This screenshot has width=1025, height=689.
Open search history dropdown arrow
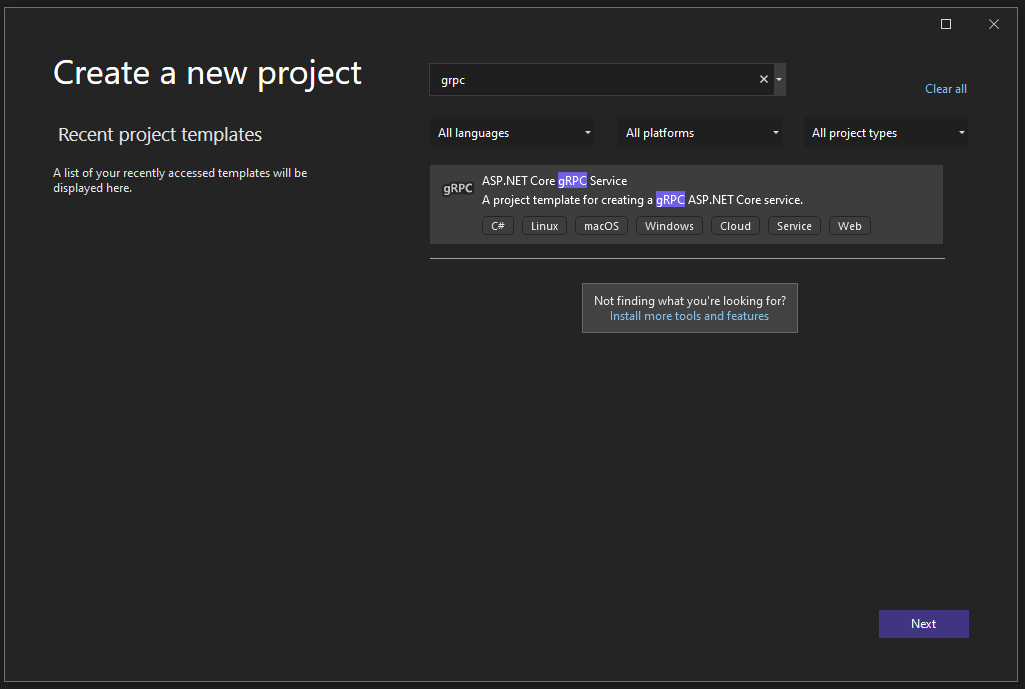[x=779, y=80]
